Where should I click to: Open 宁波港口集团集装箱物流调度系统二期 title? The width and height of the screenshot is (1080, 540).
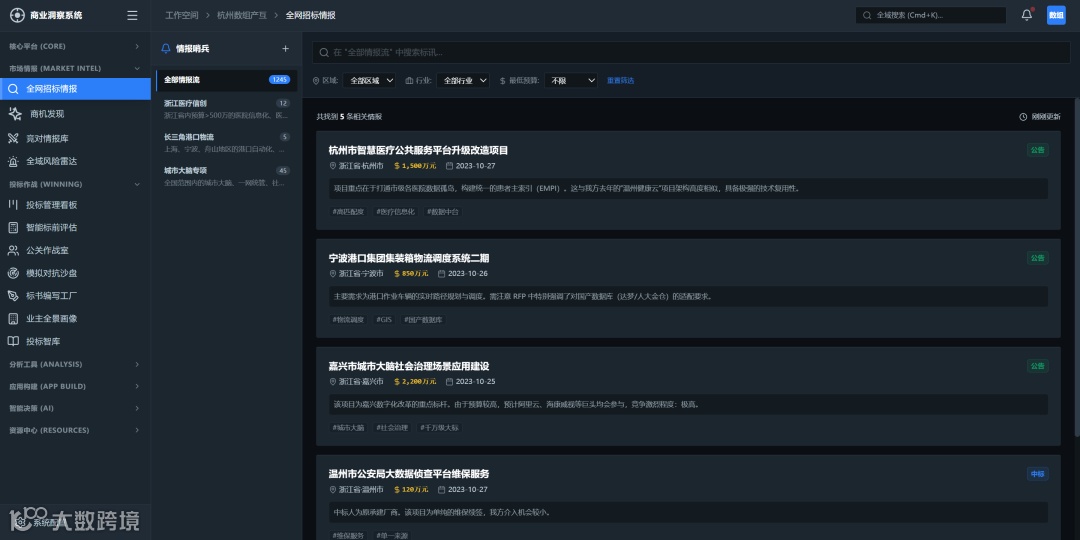click(x=409, y=258)
